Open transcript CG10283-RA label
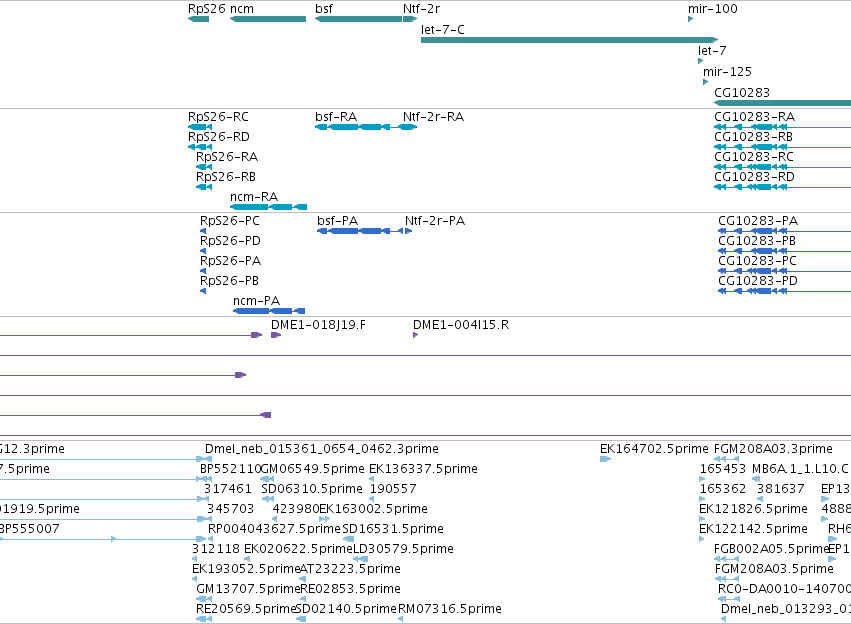The width and height of the screenshot is (851, 624). point(754,117)
